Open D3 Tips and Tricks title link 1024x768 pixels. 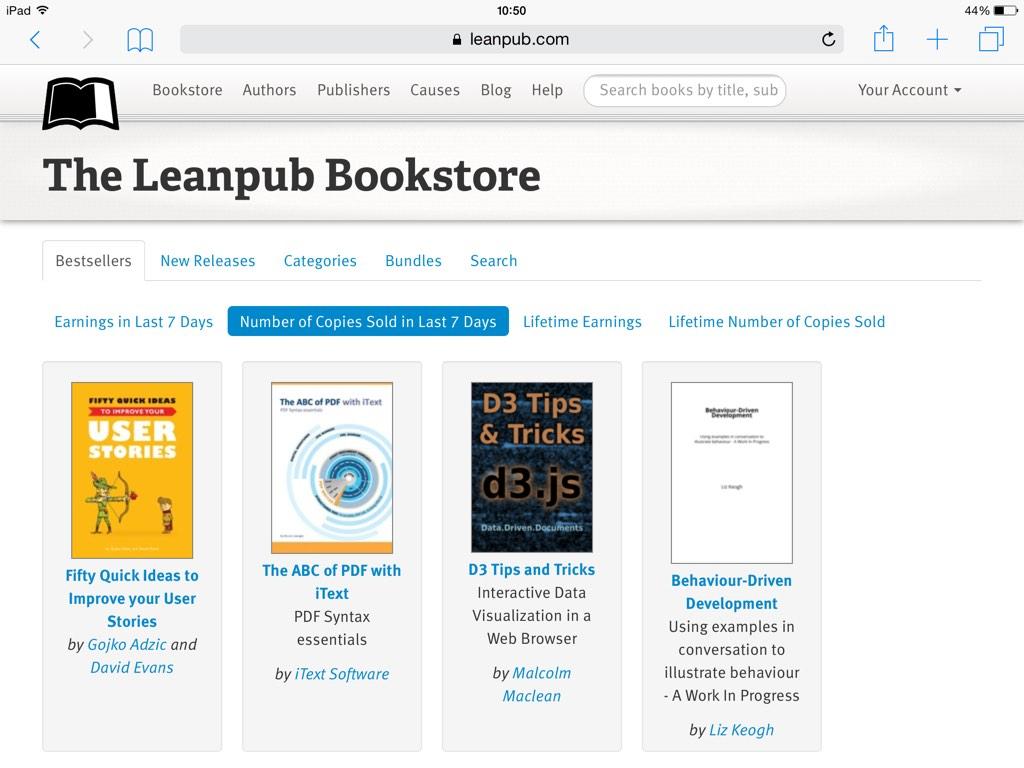click(532, 569)
